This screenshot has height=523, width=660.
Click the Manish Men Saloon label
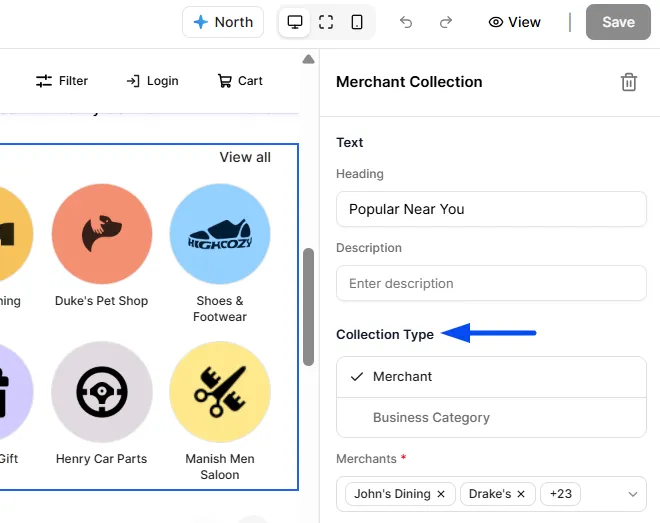220,467
